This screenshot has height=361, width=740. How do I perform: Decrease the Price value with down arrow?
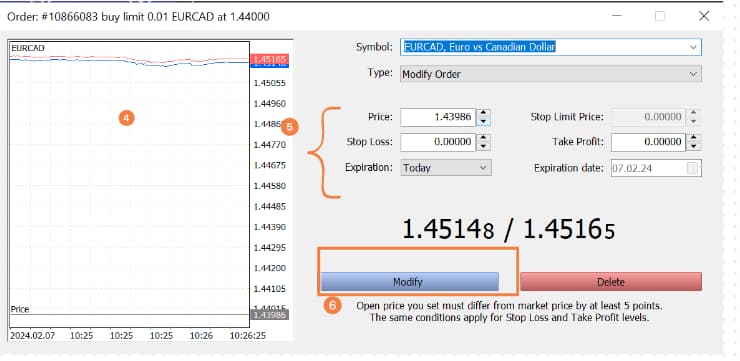coord(483,121)
